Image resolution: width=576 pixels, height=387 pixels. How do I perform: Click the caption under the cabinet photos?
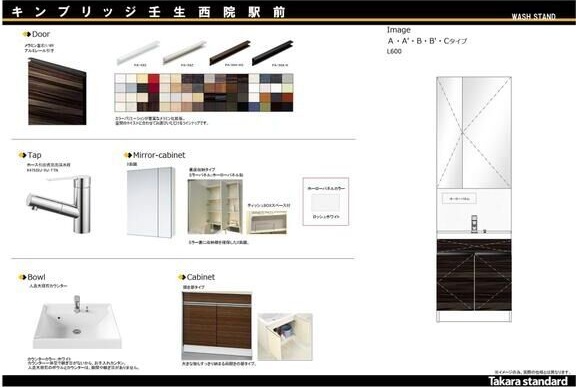(x=219, y=364)
